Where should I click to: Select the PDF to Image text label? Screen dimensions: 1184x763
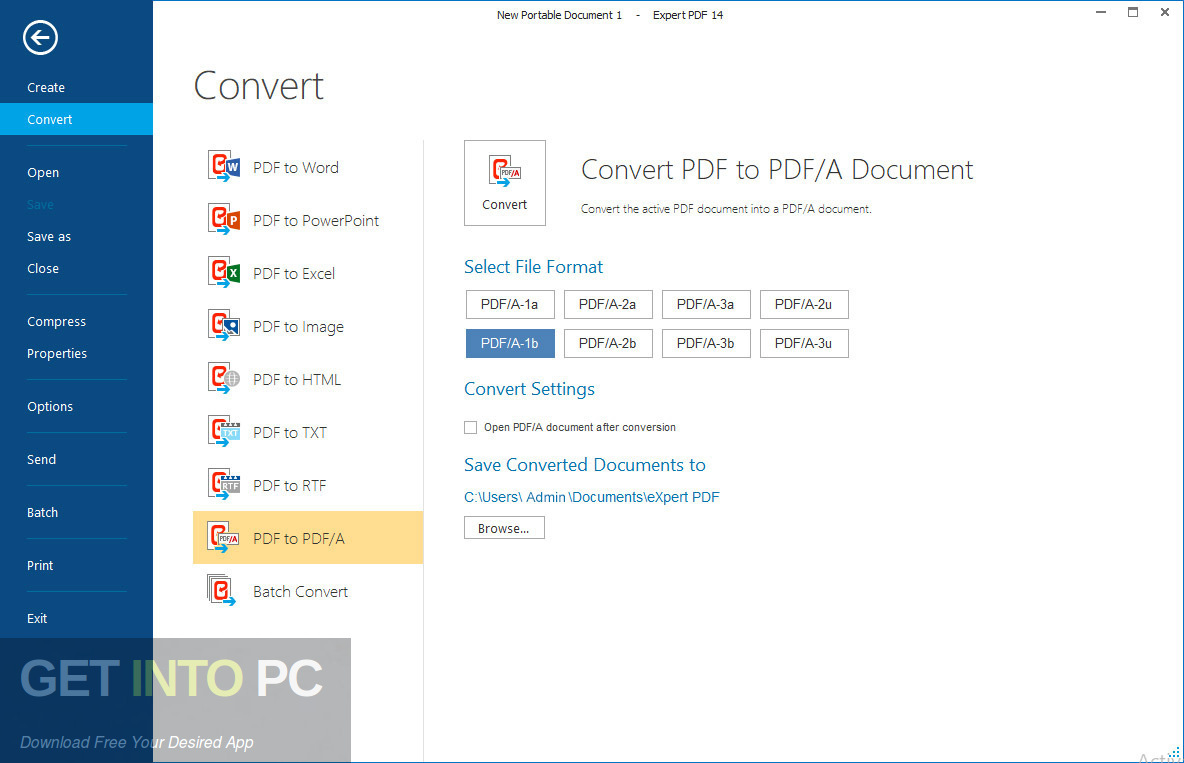point(298,327)
